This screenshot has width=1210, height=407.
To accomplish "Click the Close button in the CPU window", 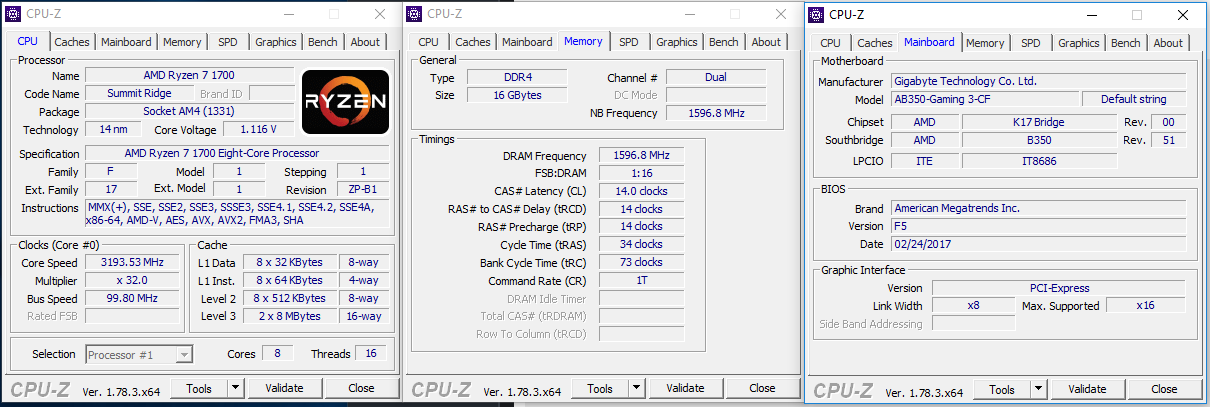I will [361, 388].
